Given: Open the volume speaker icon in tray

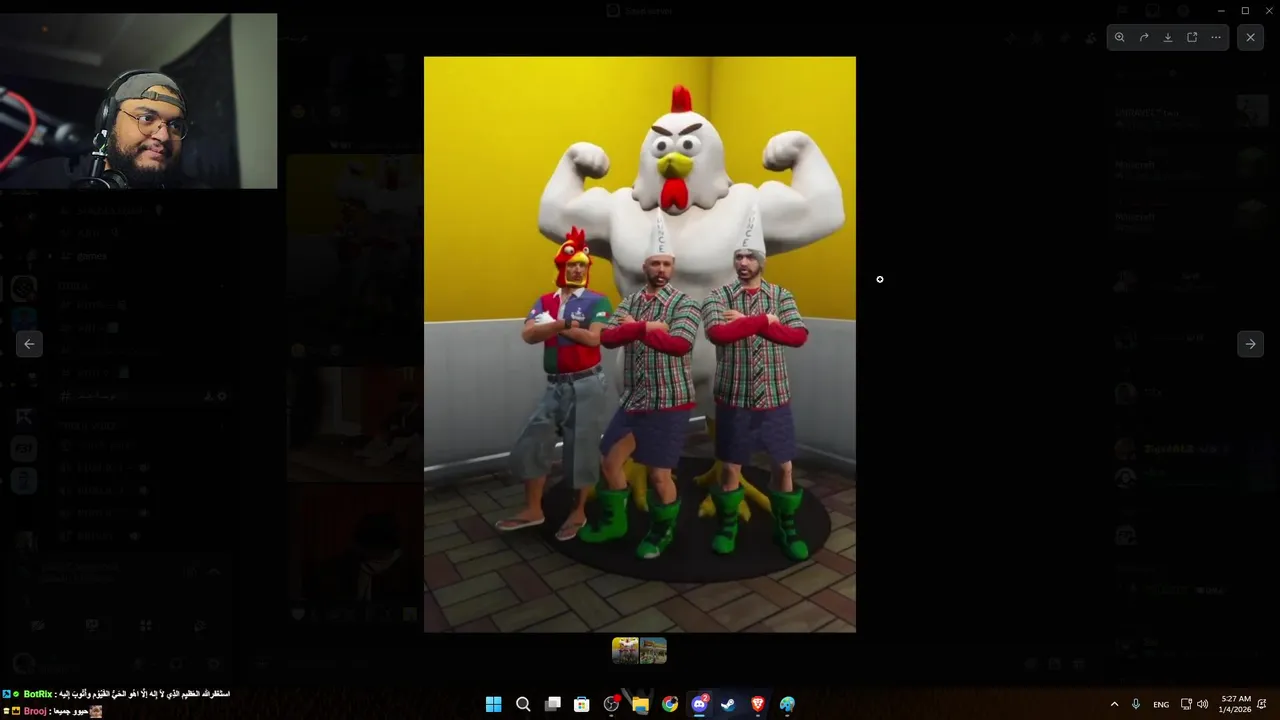Looking at the screenshot, I should [1202, 704].
